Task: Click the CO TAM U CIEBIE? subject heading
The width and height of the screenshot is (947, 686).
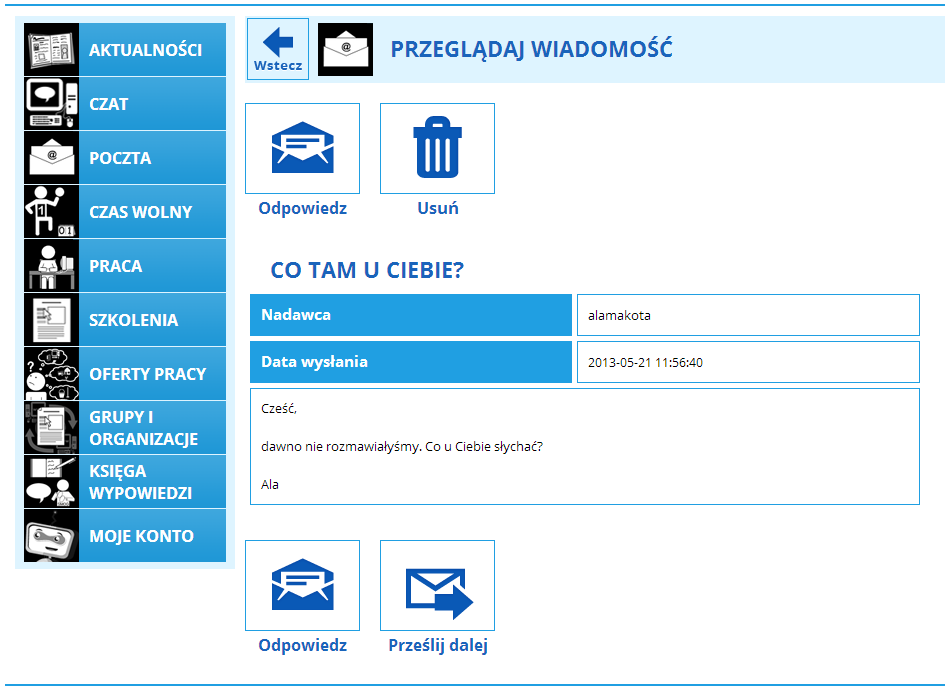Action: pyautogui.click(x=367, y=270)
